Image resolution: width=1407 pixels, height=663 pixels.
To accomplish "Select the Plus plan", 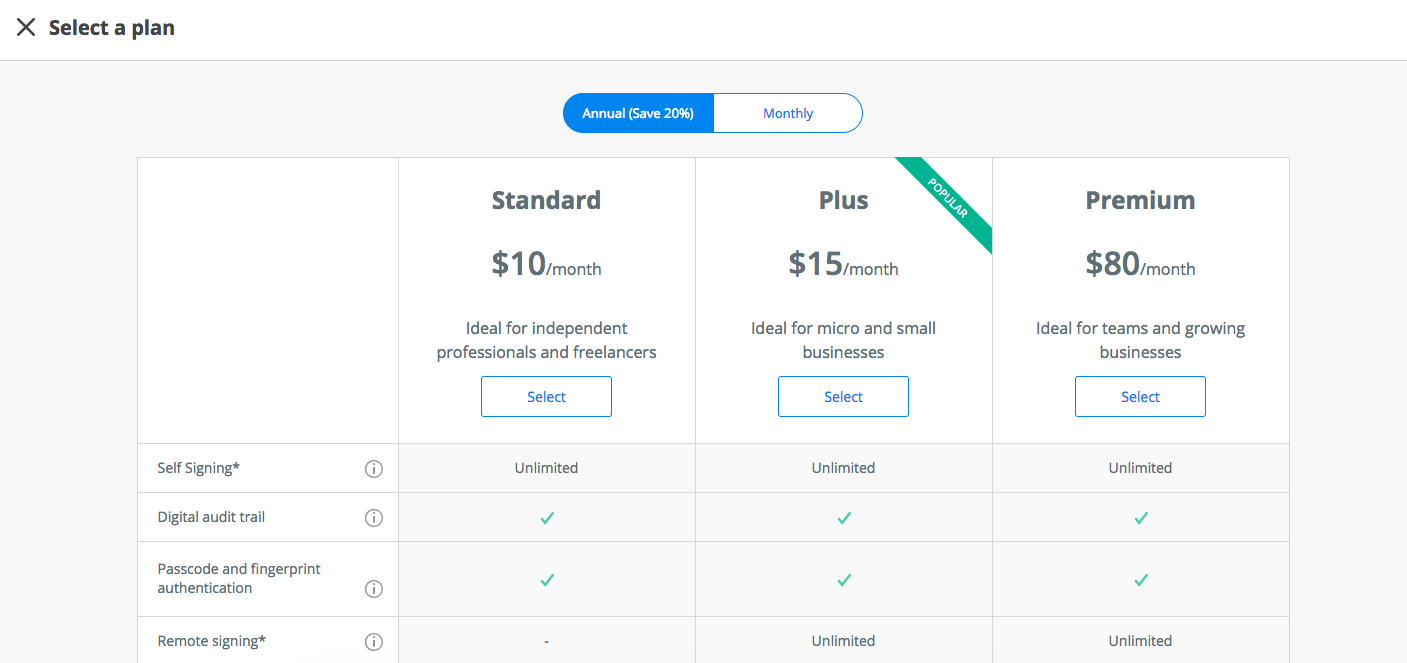I will coord(843,397).
